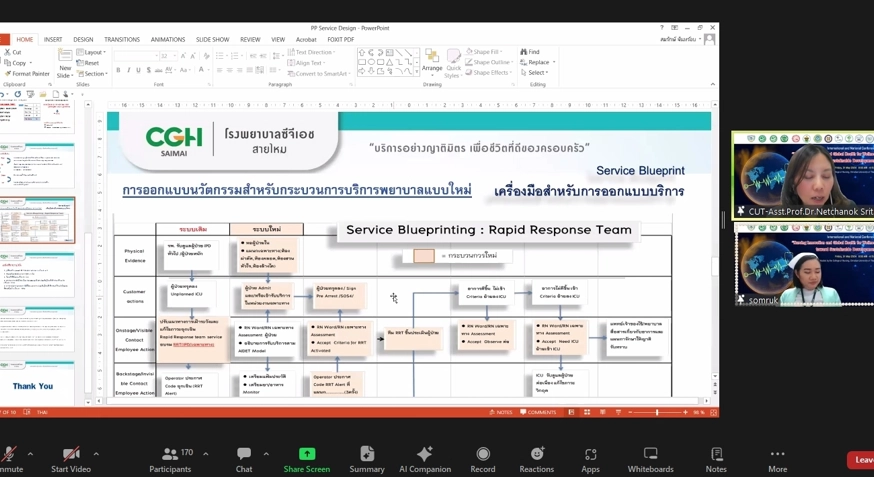Click fit slide to window icon
874x477 pixels.
point(713,412)
